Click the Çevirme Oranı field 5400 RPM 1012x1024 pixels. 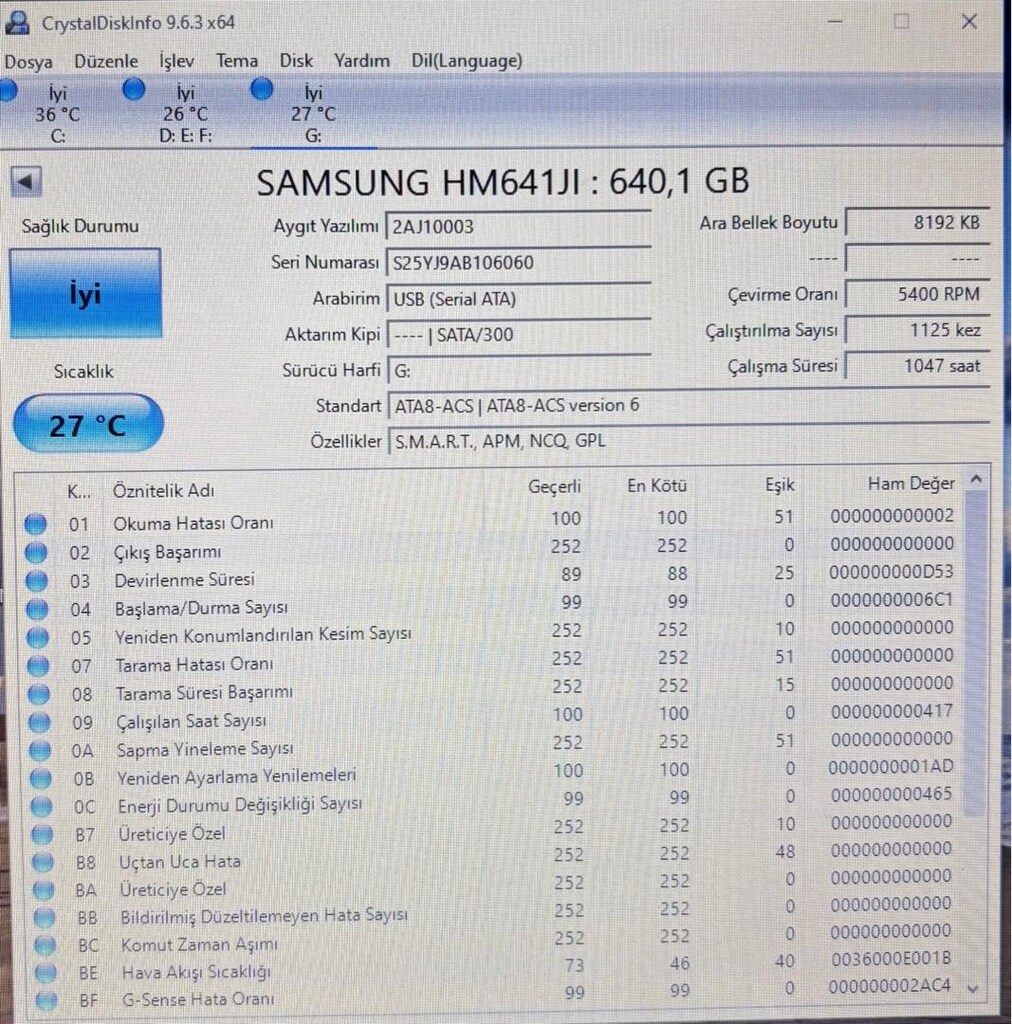pos(918,294)
